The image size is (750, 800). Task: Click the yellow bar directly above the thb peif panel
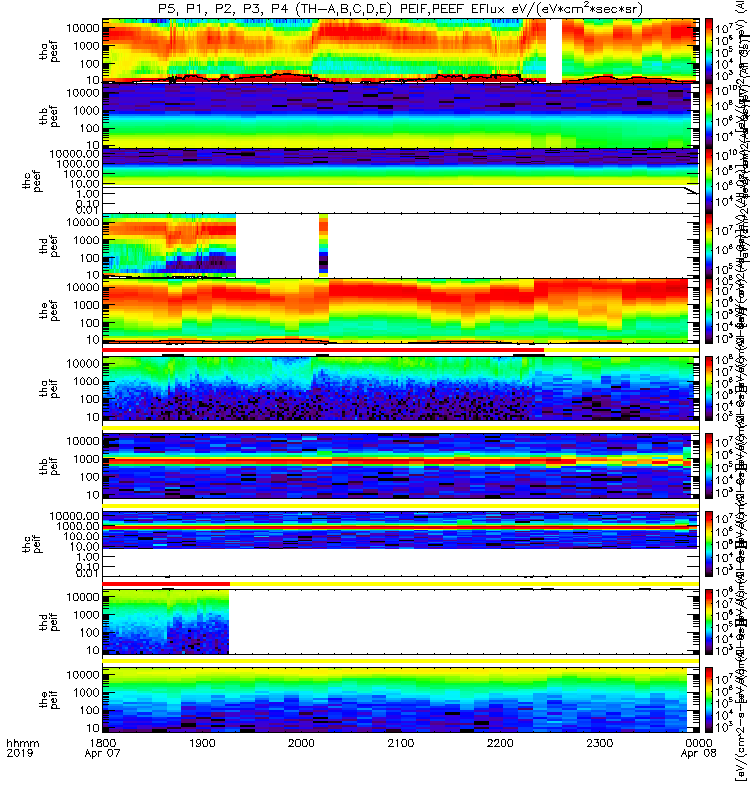click(x=401, y=428)
